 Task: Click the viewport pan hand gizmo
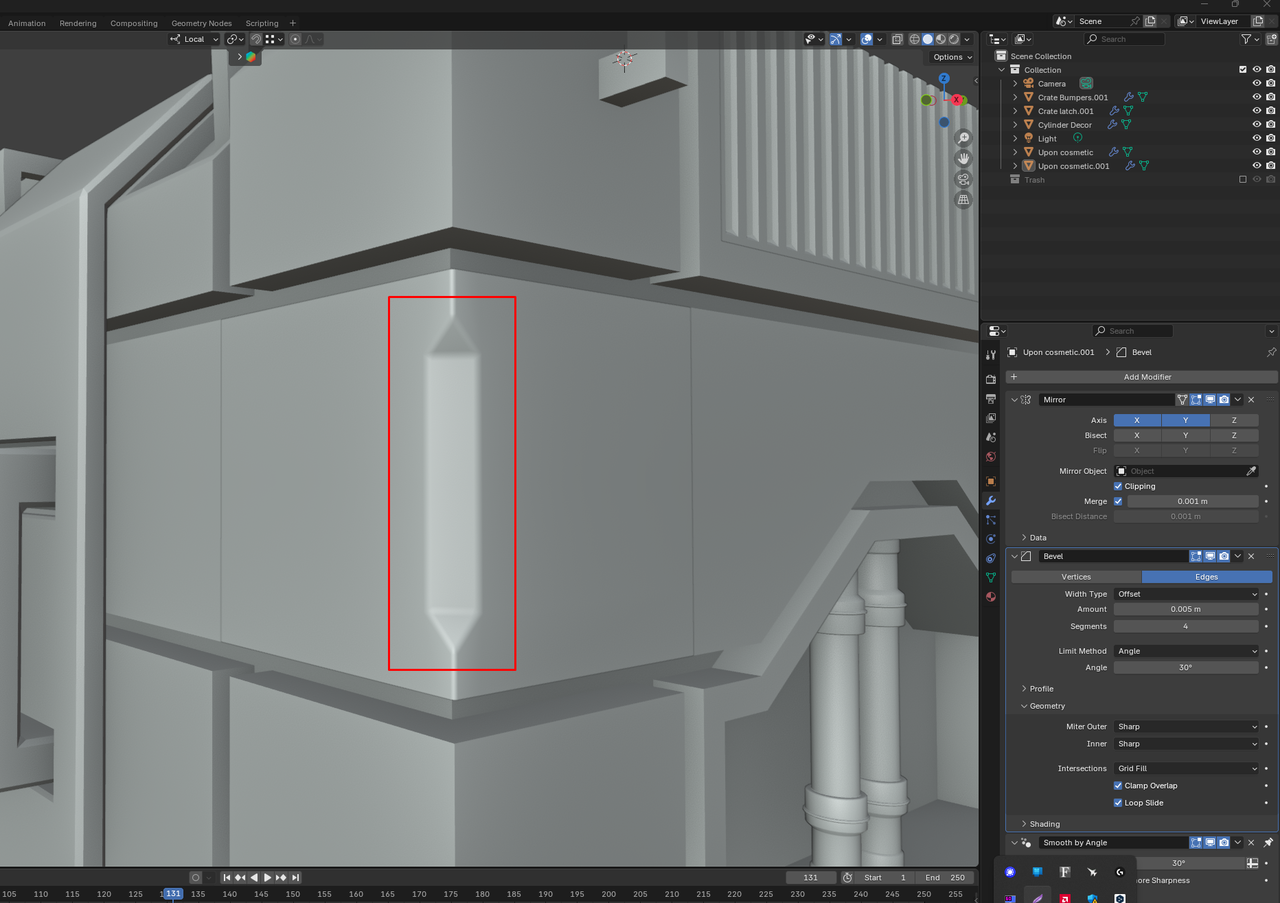click(x=964, y=159)
